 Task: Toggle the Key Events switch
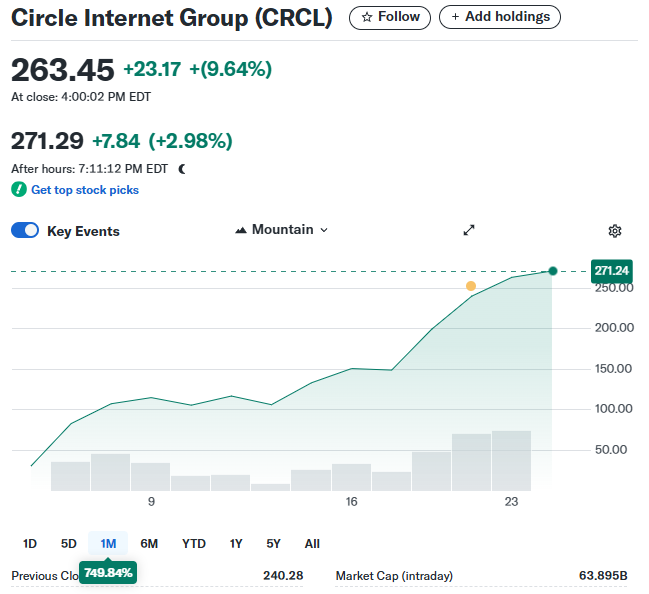(x=25, y=231)
